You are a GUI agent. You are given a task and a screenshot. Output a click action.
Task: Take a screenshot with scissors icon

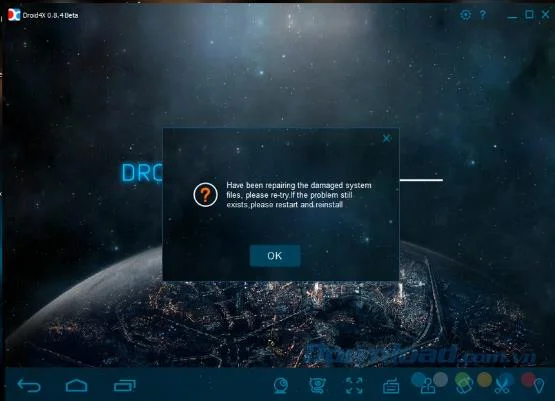point(502,385)
